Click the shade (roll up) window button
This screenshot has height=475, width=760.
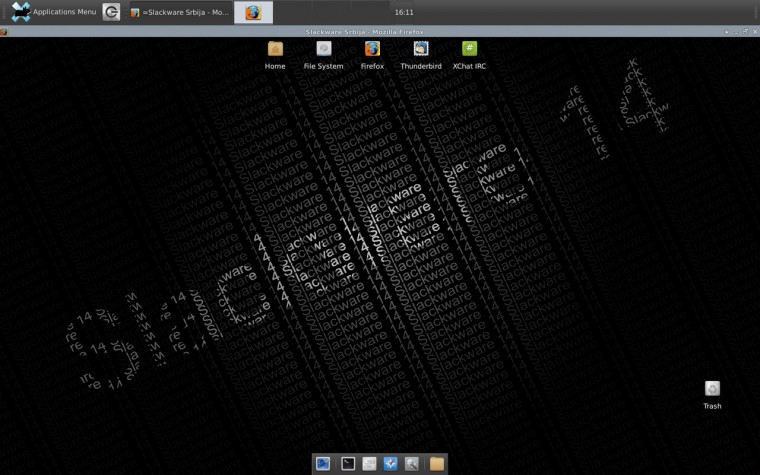[727, 32]
